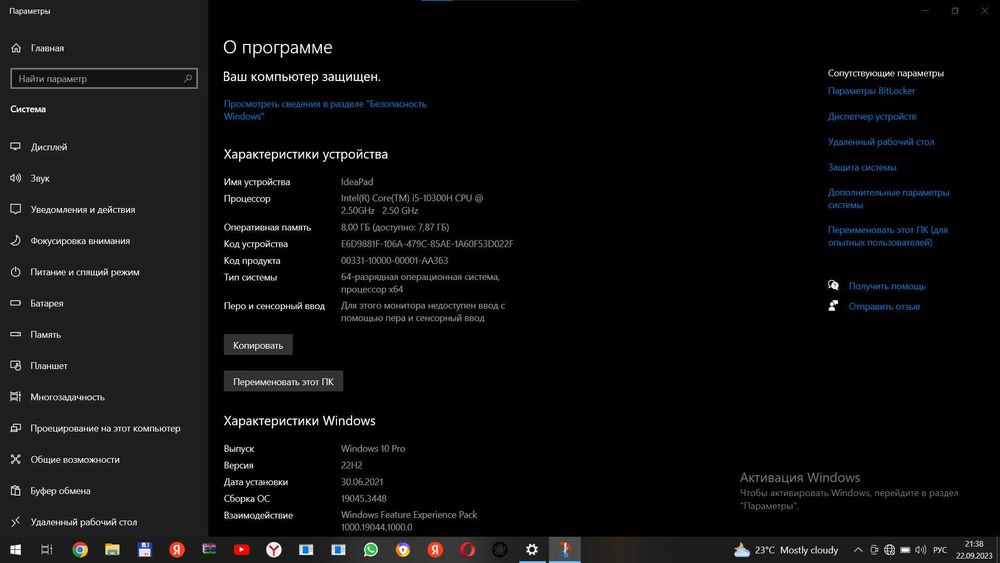Click the Windows 10 Pro edition text
This screenshot has height=563, width=1000.
[x=372, y=448]
